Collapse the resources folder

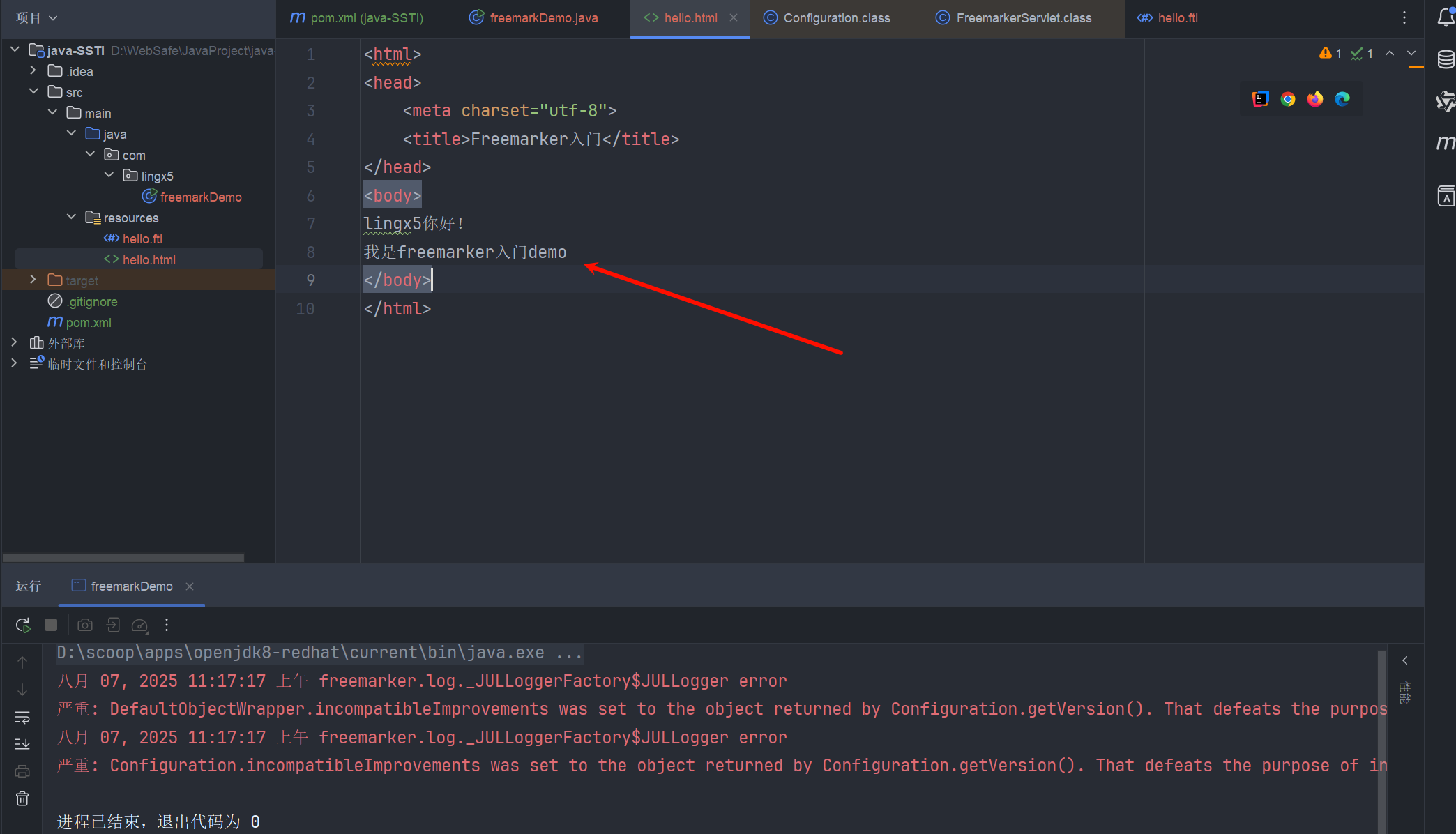tap(71, 217)
